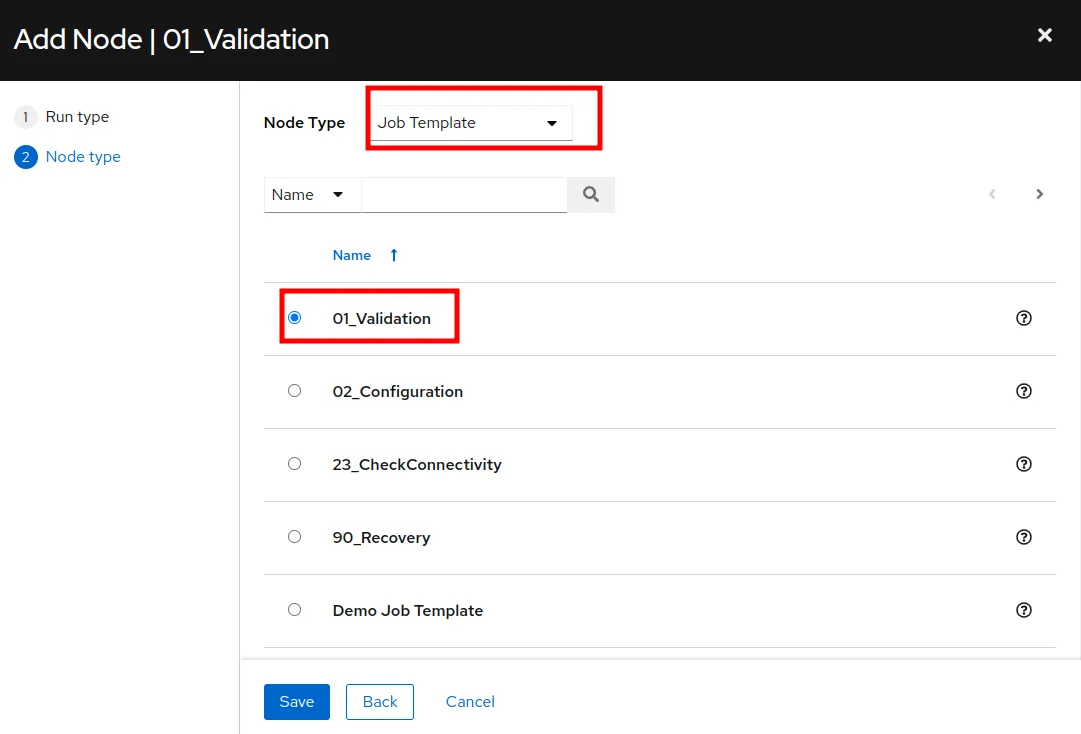1081x734 pixels.
Task: Open help icon for 01_Validation row
Action: 1023,318
